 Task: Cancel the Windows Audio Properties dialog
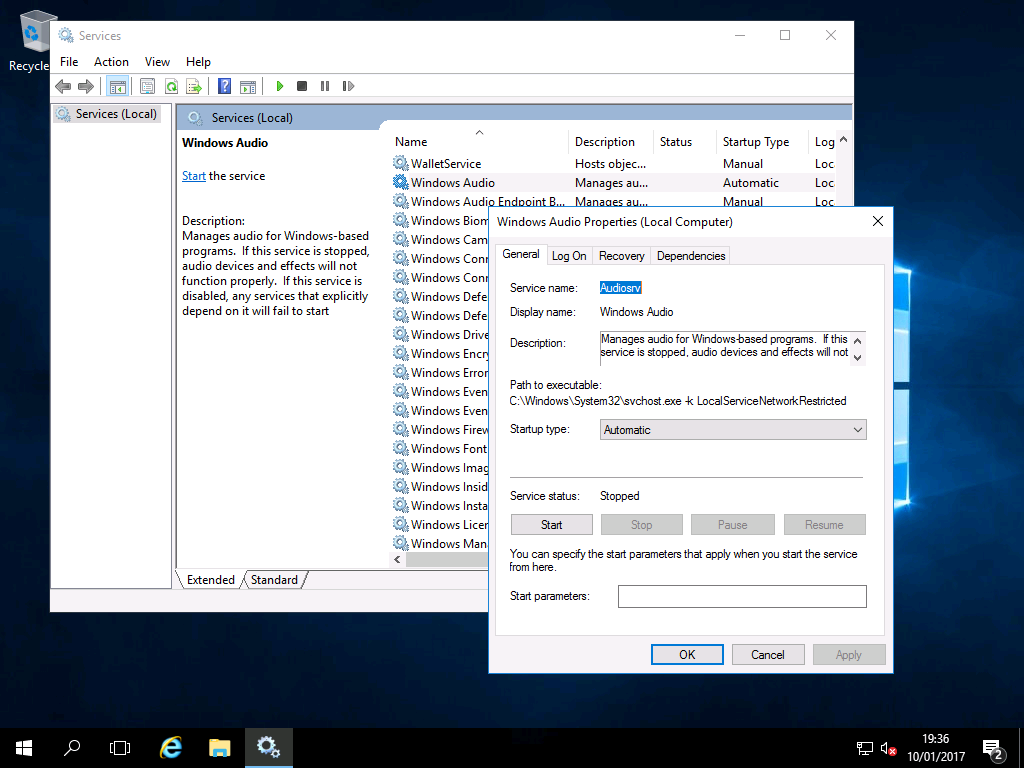coord(767,654)
